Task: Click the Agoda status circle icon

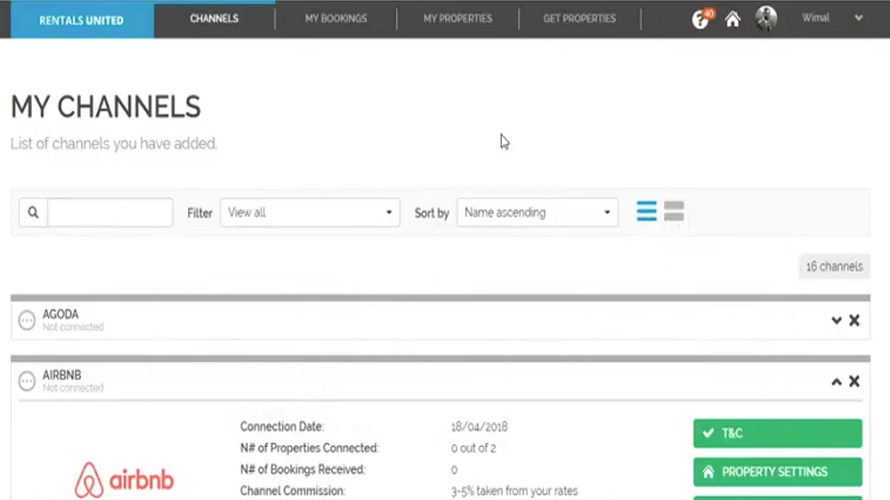Action: [27, 320]
